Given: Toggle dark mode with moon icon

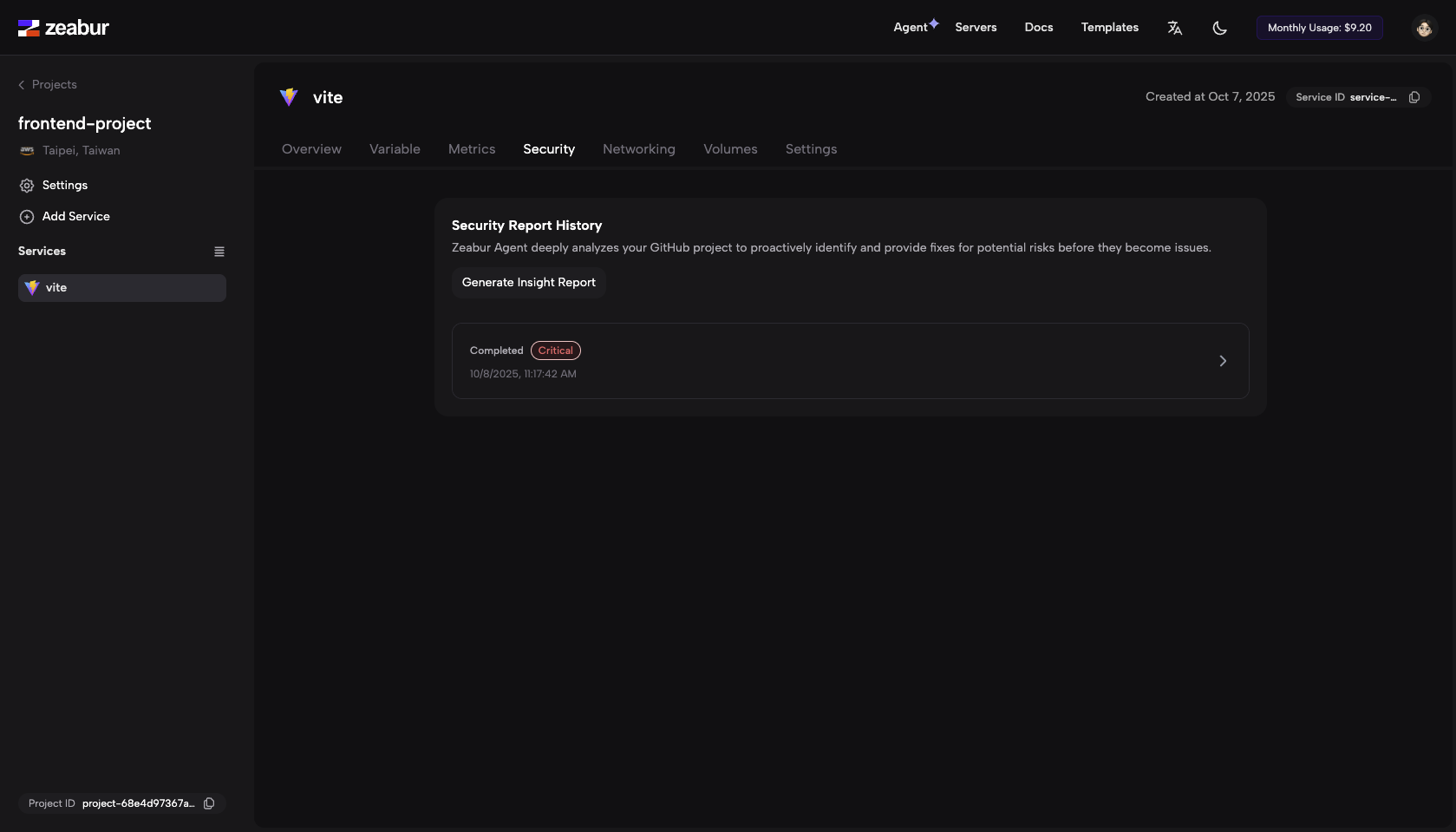Looking at the screenshot, I should (x=1219, y=28).
